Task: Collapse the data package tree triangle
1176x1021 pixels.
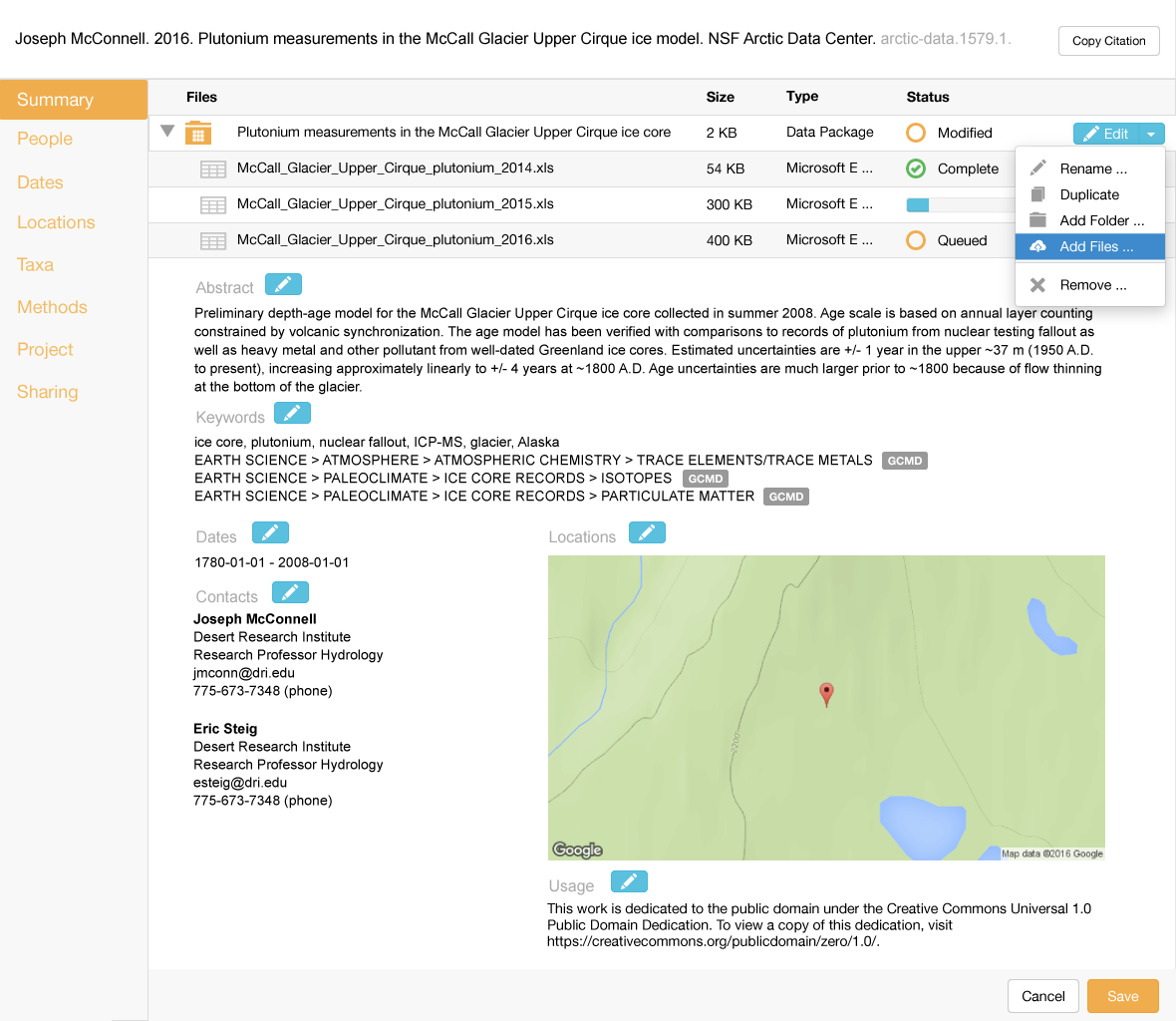Action: pyautogui.click(x=167, y=131)
